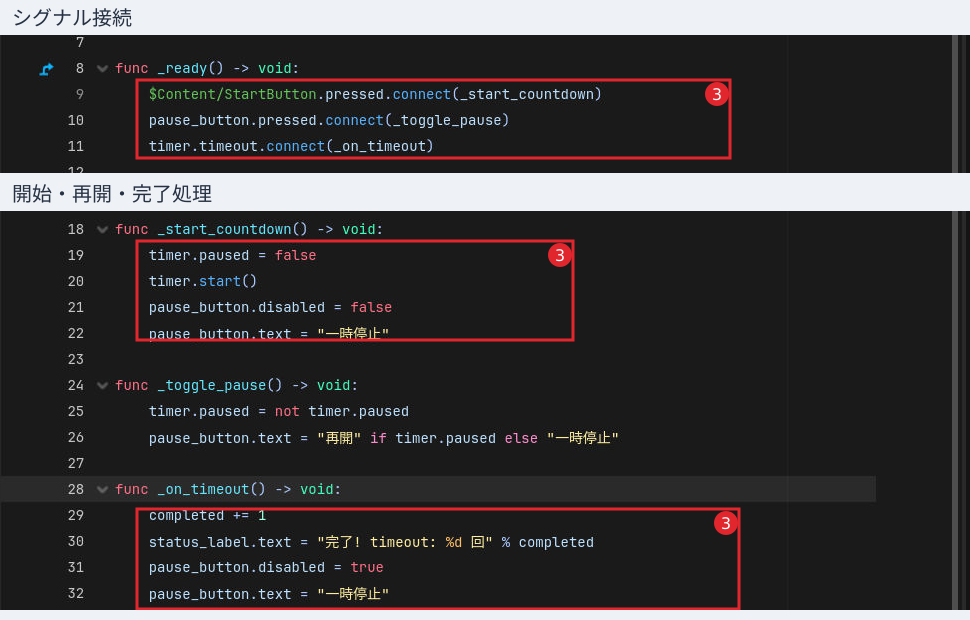Select the pause_button.pressed.connect(_toggle_pause) line
Screen dimensions: 970x620
328,120
